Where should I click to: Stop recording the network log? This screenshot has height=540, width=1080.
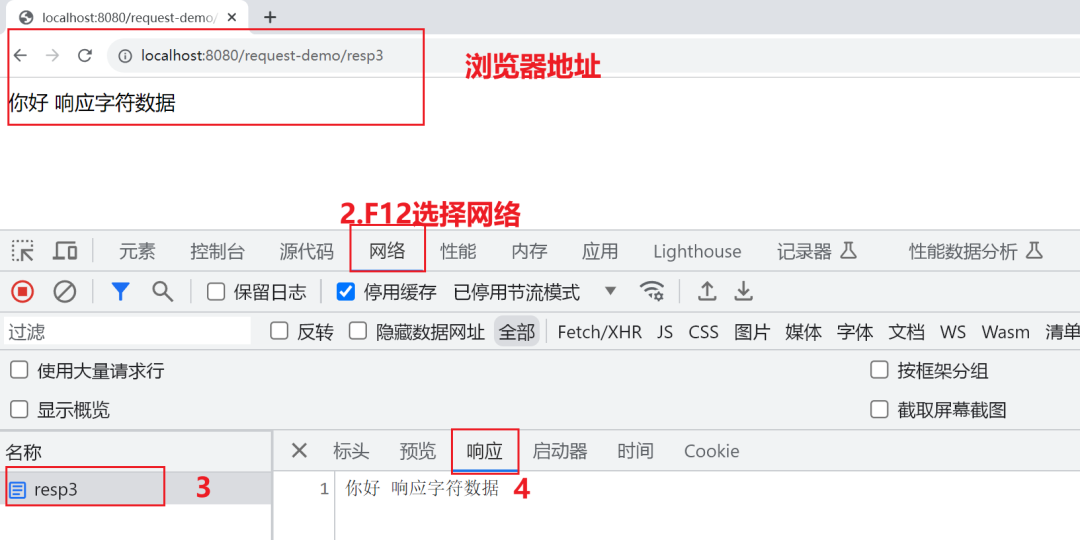(x=23, y=292)
